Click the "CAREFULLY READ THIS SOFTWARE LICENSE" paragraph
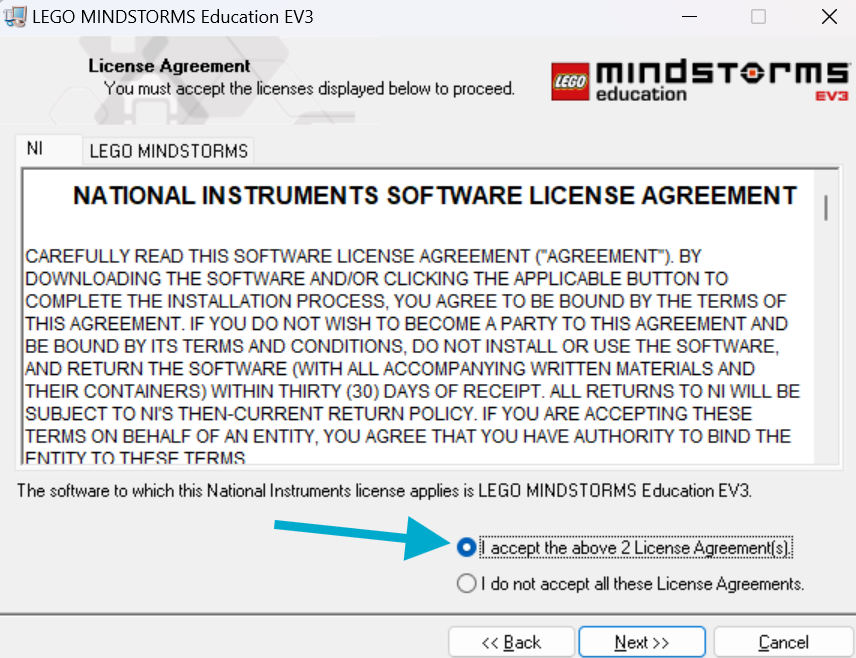This screenshot has height=658, width=856. click(412, 357)
